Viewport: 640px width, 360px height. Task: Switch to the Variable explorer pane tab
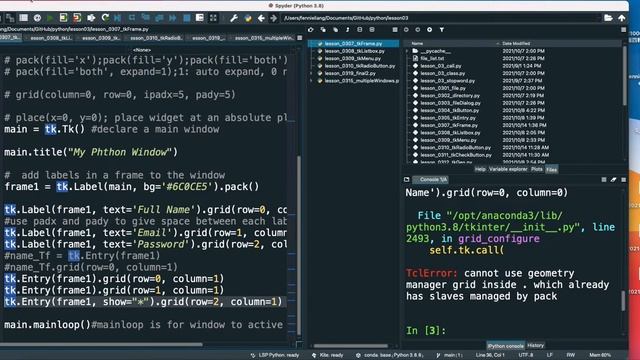pyautogui.click(x=508, y=169)
